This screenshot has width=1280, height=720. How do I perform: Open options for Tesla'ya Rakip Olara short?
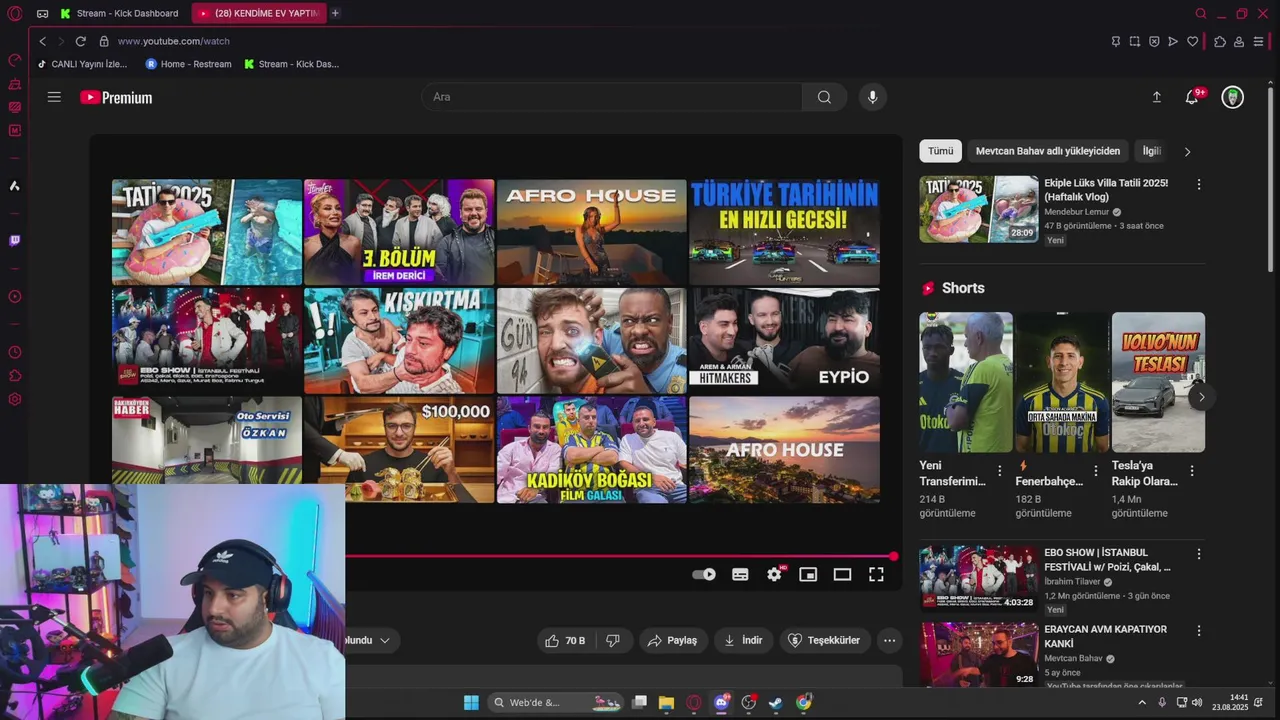[1191, 470]
